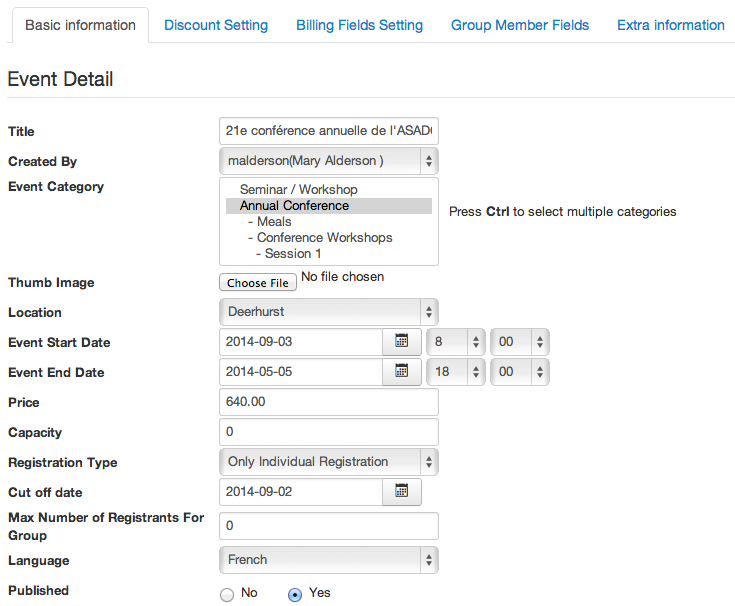Click into the Price input field
Screen dimensions: 735x606
[328, 402]
